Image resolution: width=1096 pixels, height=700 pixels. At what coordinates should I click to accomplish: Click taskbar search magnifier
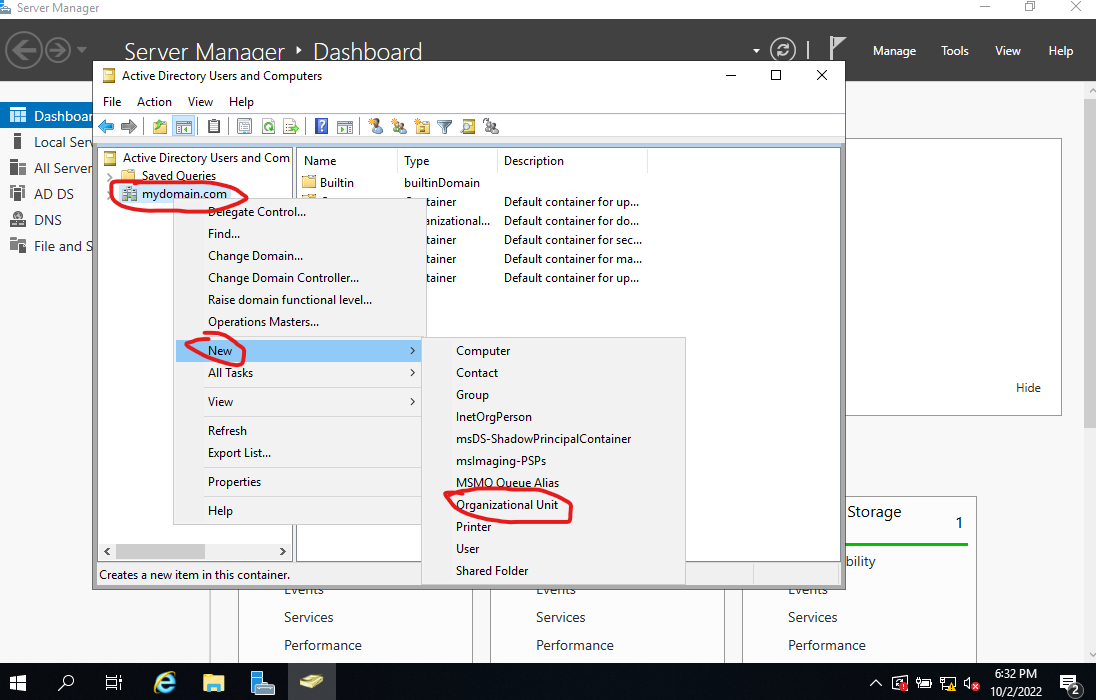pos(66,682)
